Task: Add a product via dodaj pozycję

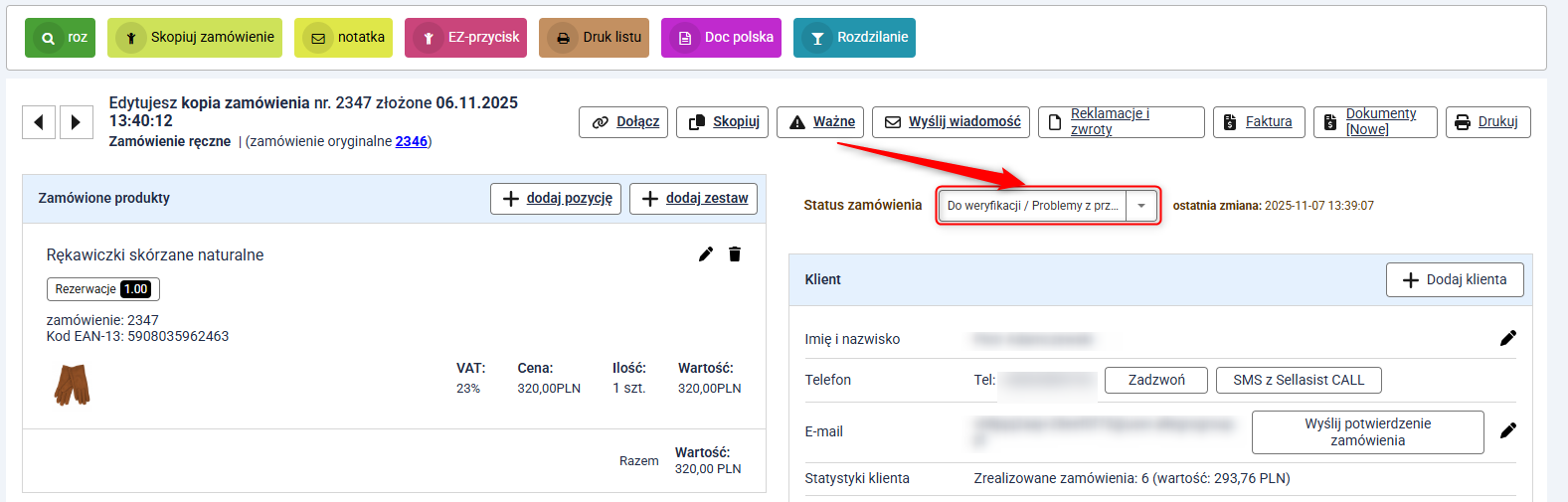Action: click(556, 199)
